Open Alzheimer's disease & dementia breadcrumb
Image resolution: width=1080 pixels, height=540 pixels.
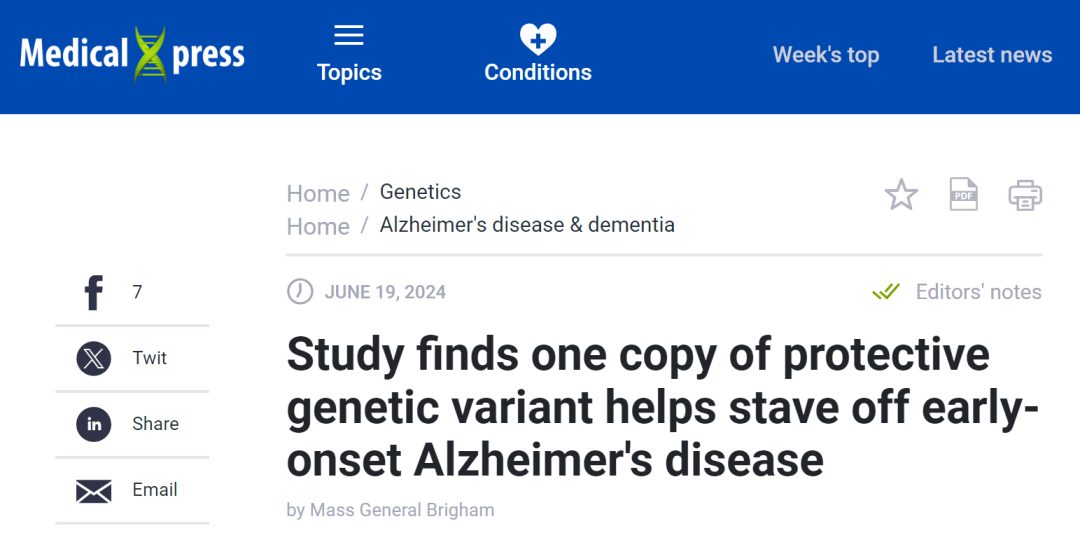(527, 225)
